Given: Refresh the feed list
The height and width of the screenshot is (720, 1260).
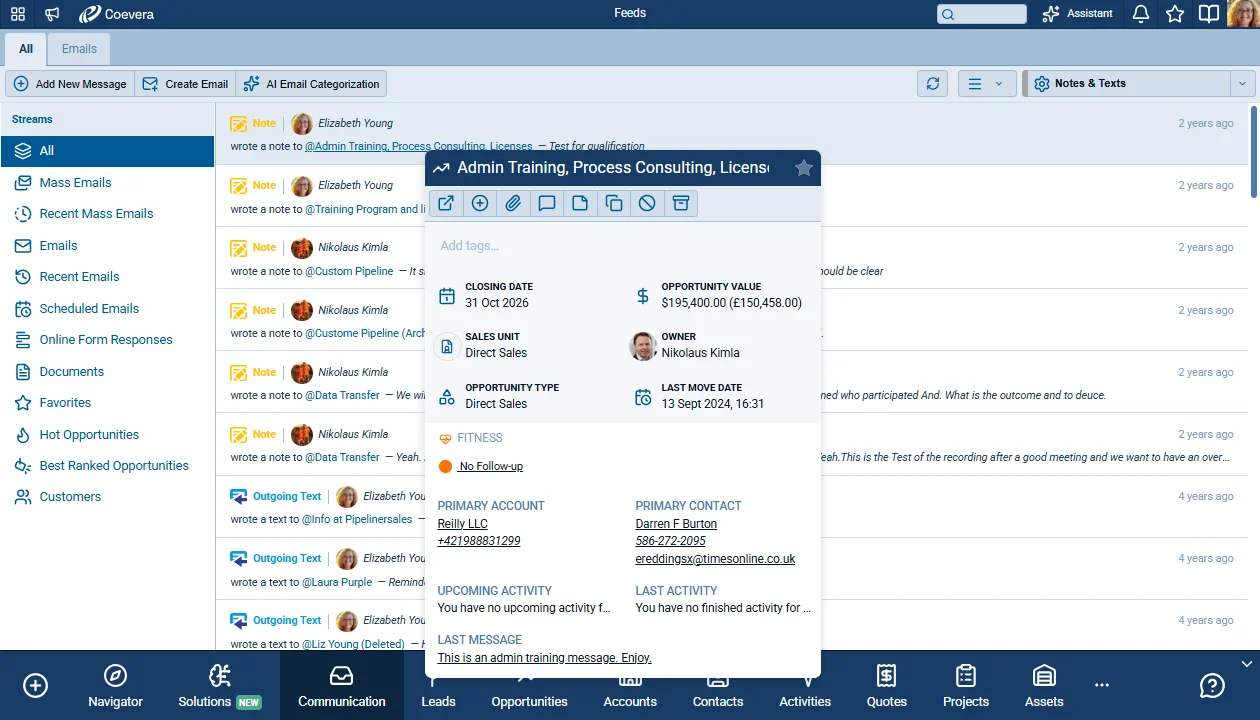Looking at the screenshot, I should (933, 84).
